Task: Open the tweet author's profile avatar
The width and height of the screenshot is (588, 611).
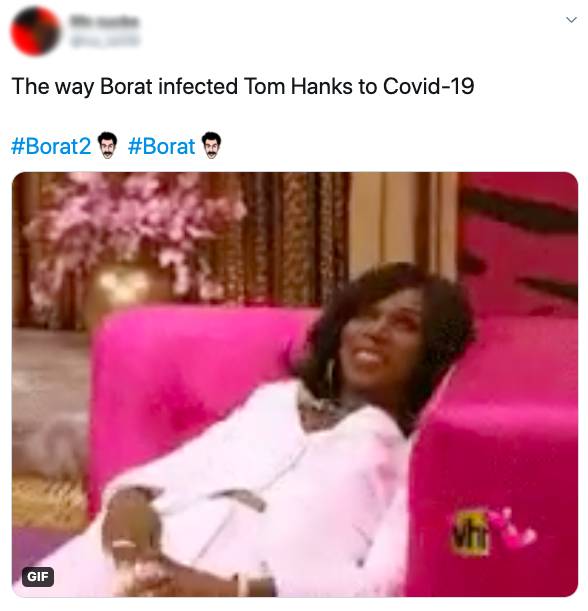Action: click(35, 31)
